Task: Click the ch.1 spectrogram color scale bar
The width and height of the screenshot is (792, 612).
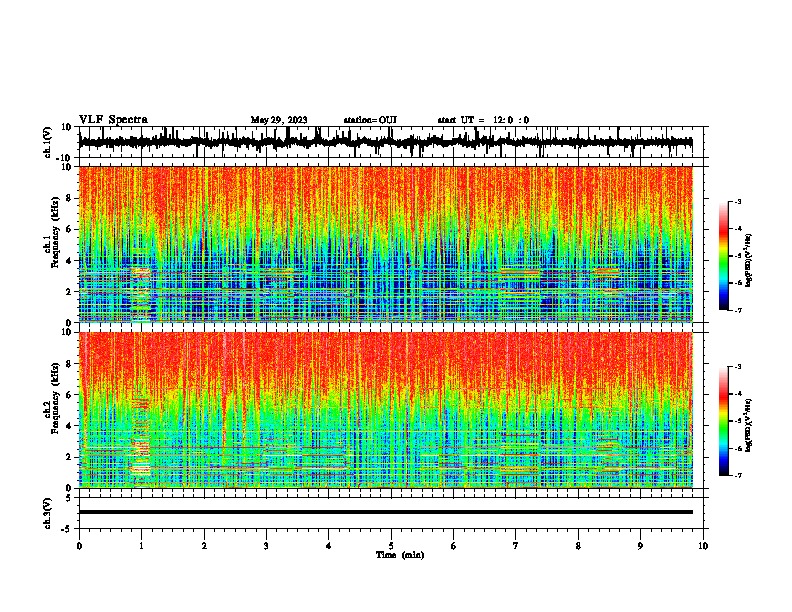Action: coord(723,256)
